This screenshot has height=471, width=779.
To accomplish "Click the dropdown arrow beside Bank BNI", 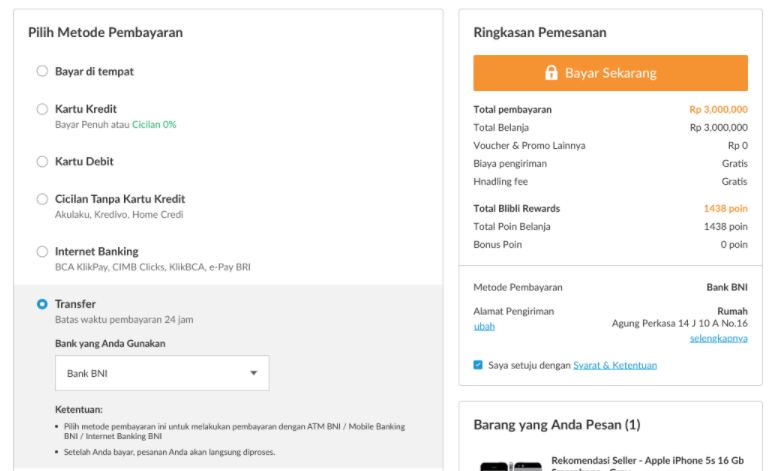I will point(253,373).
